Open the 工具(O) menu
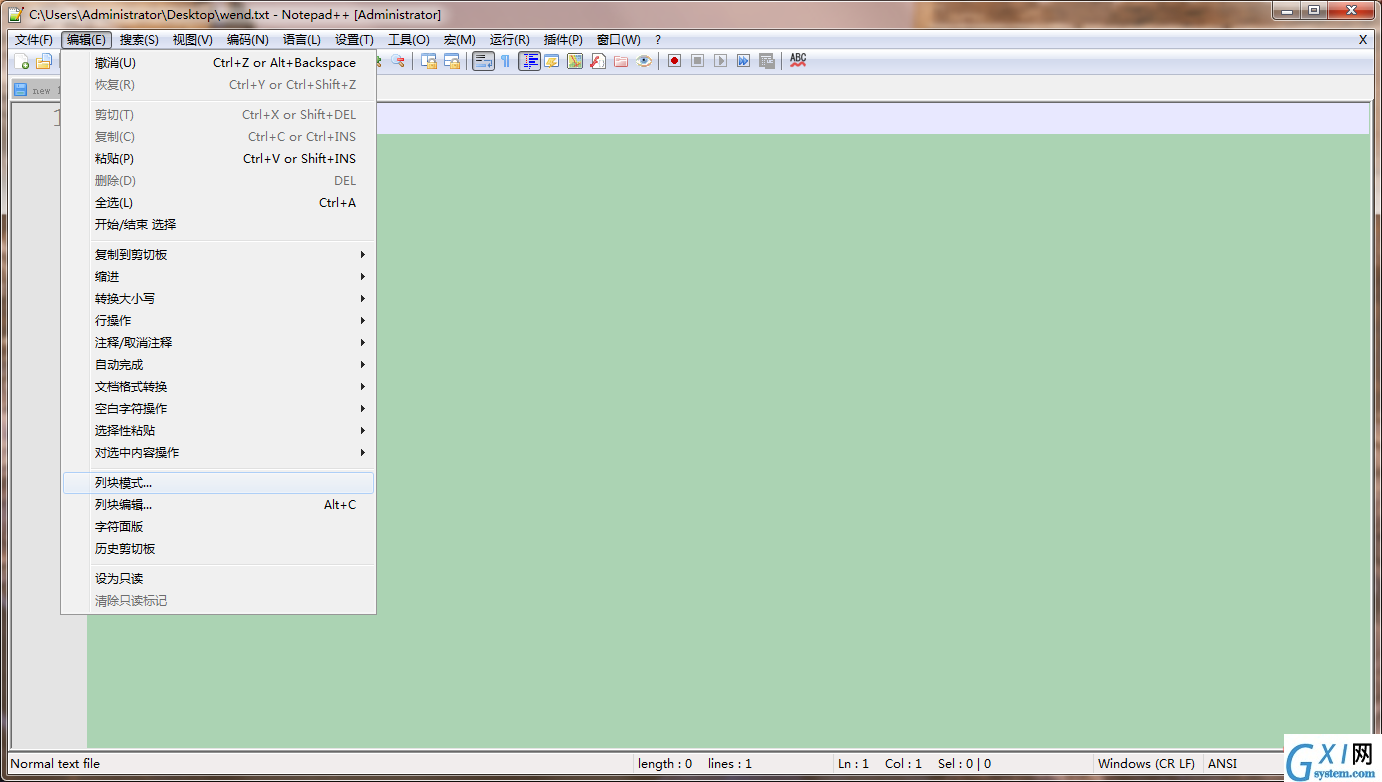Image resolution: width=1382 pixels, height=782 pixels. [x=408, y=40]
